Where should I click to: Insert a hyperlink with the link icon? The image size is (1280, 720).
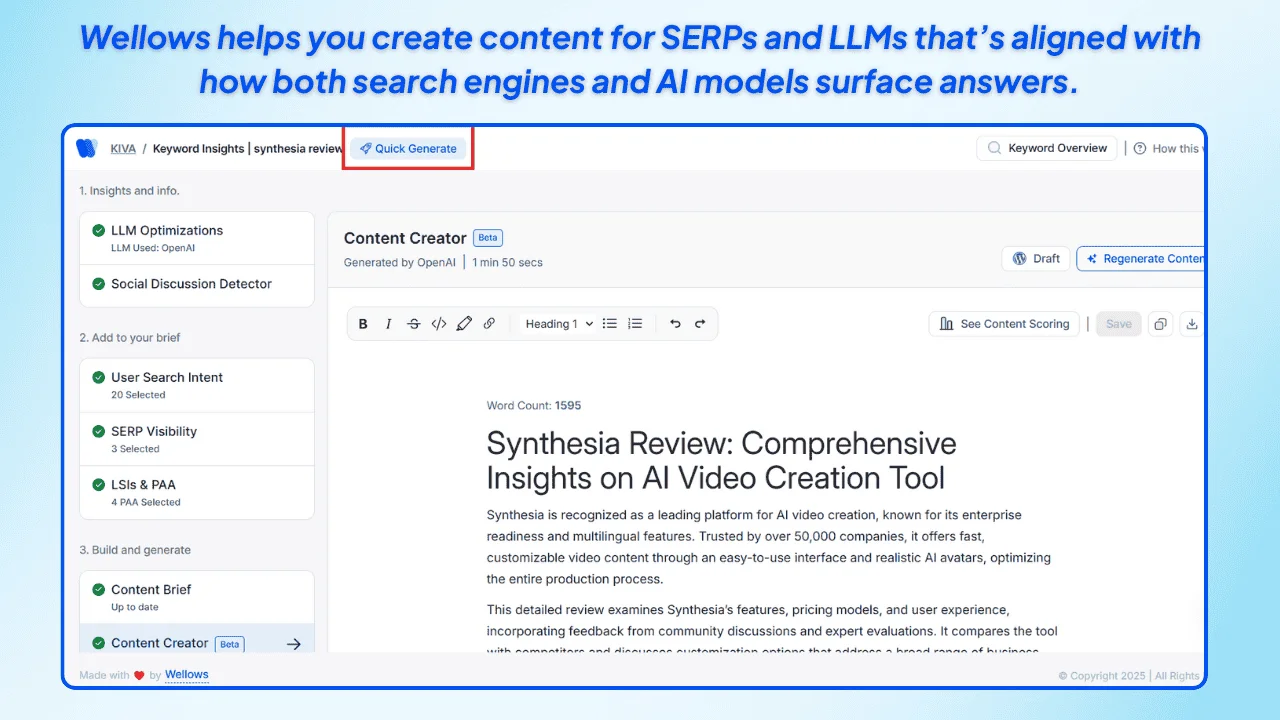[x=489, y=323]
